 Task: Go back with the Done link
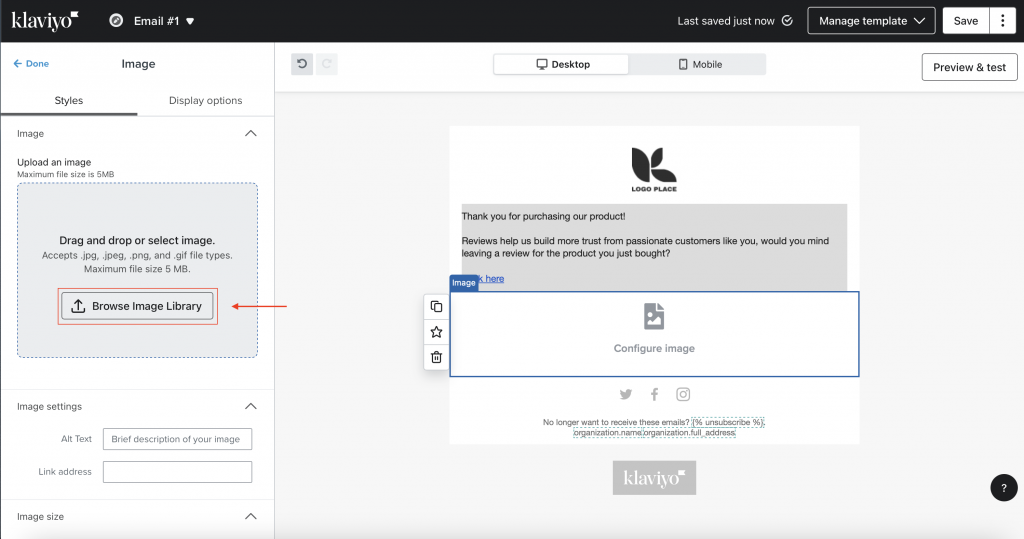tap(31, 63)
